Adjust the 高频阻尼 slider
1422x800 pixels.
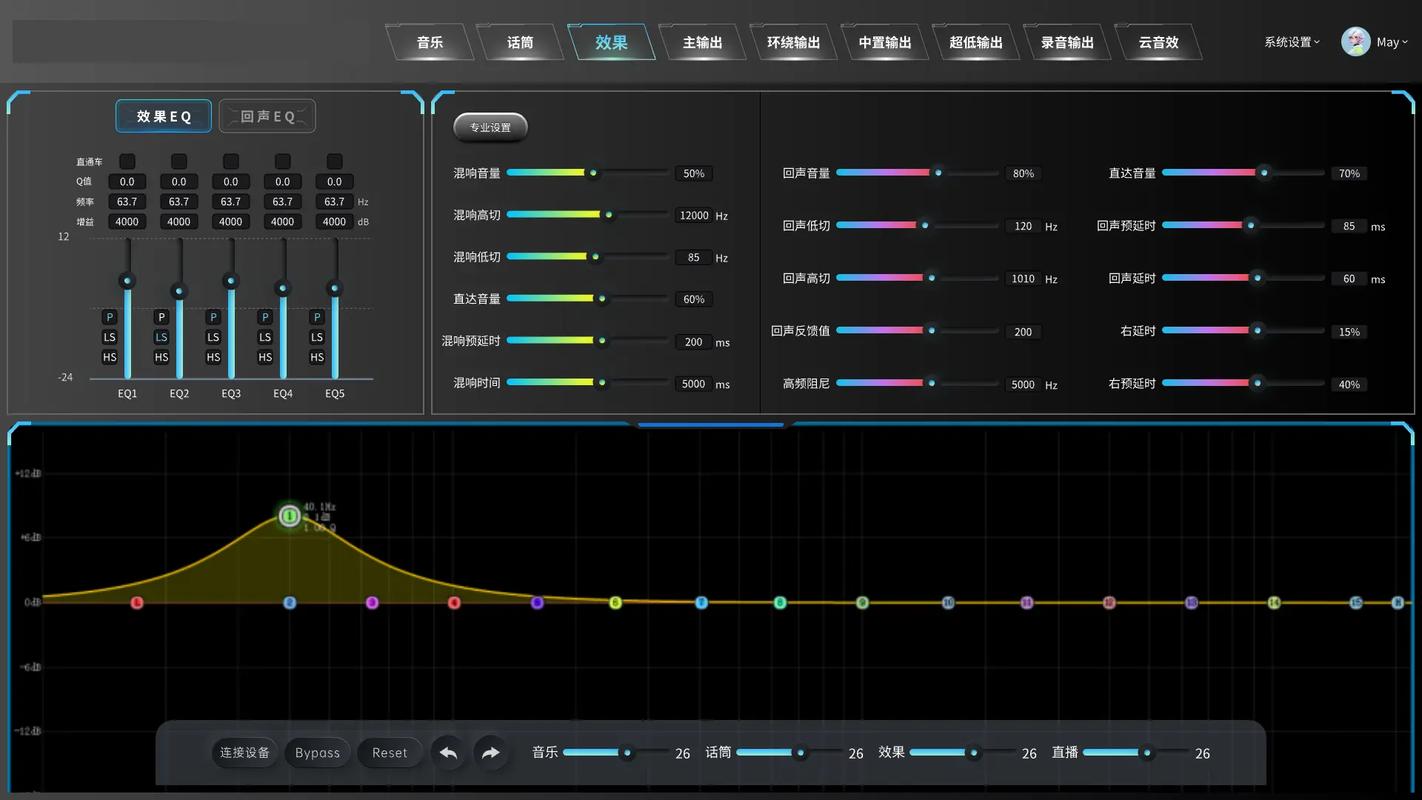pyautogui.click(x=917, y=382)
